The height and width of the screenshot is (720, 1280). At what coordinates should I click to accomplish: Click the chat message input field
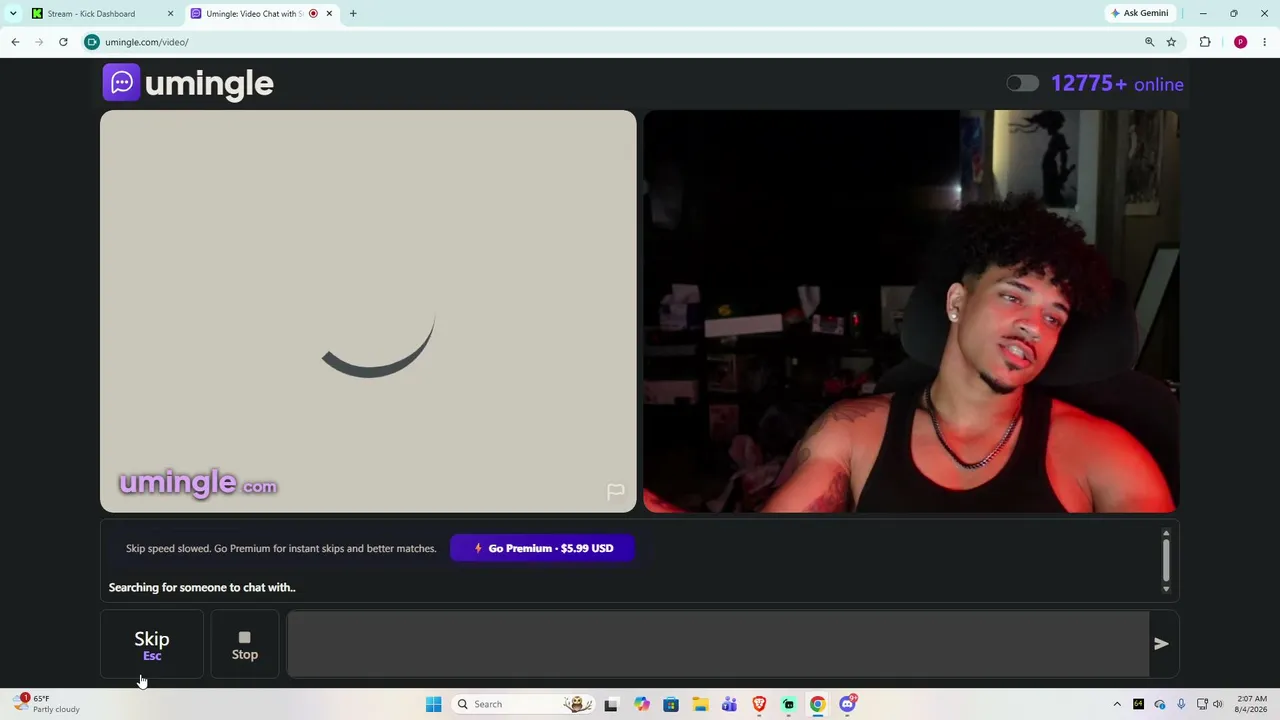point(718,644)
